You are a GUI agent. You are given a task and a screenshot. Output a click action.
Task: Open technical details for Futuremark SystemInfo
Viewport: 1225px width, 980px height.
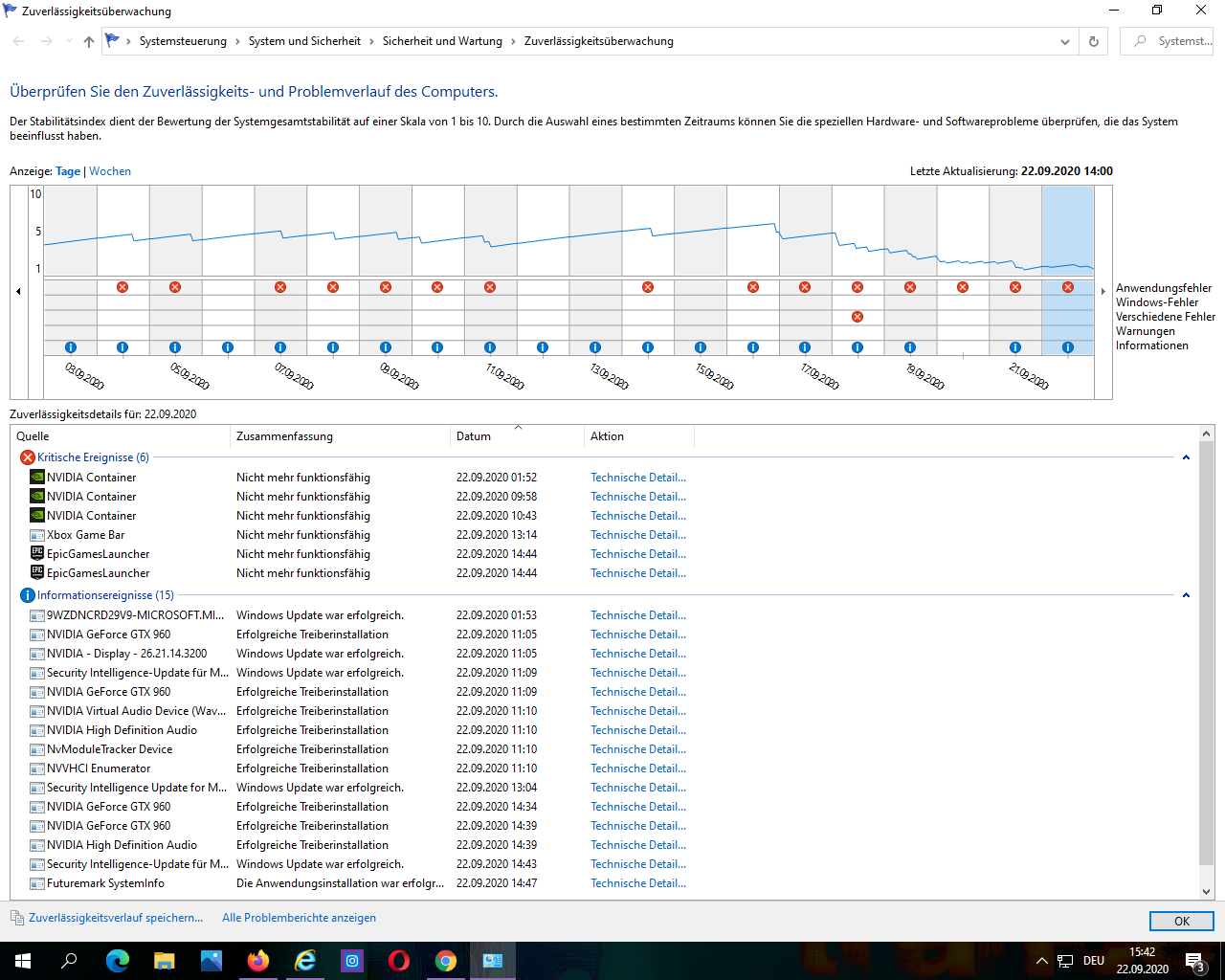coord(638,883)
